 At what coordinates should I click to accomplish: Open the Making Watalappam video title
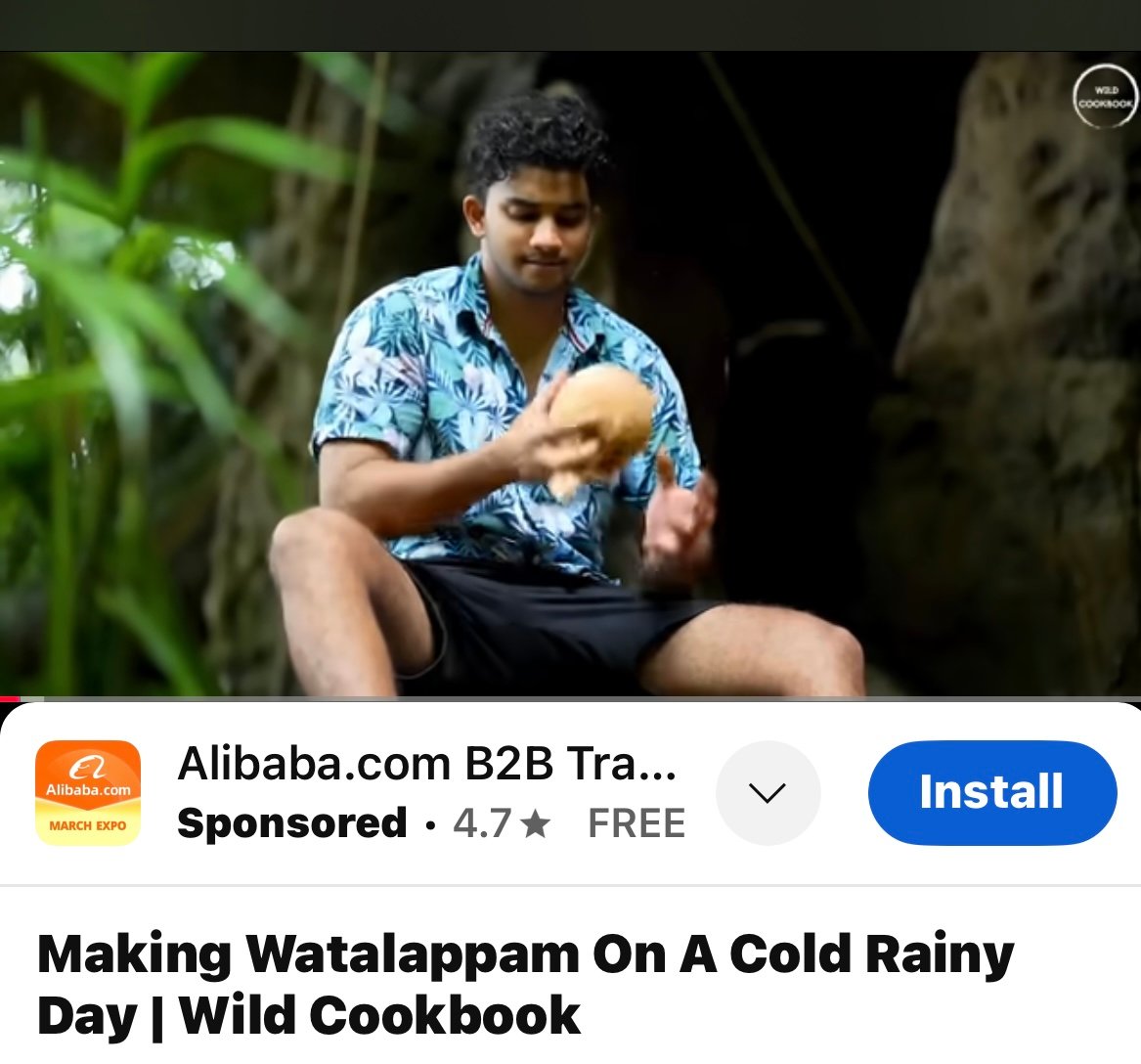point(525,984)
